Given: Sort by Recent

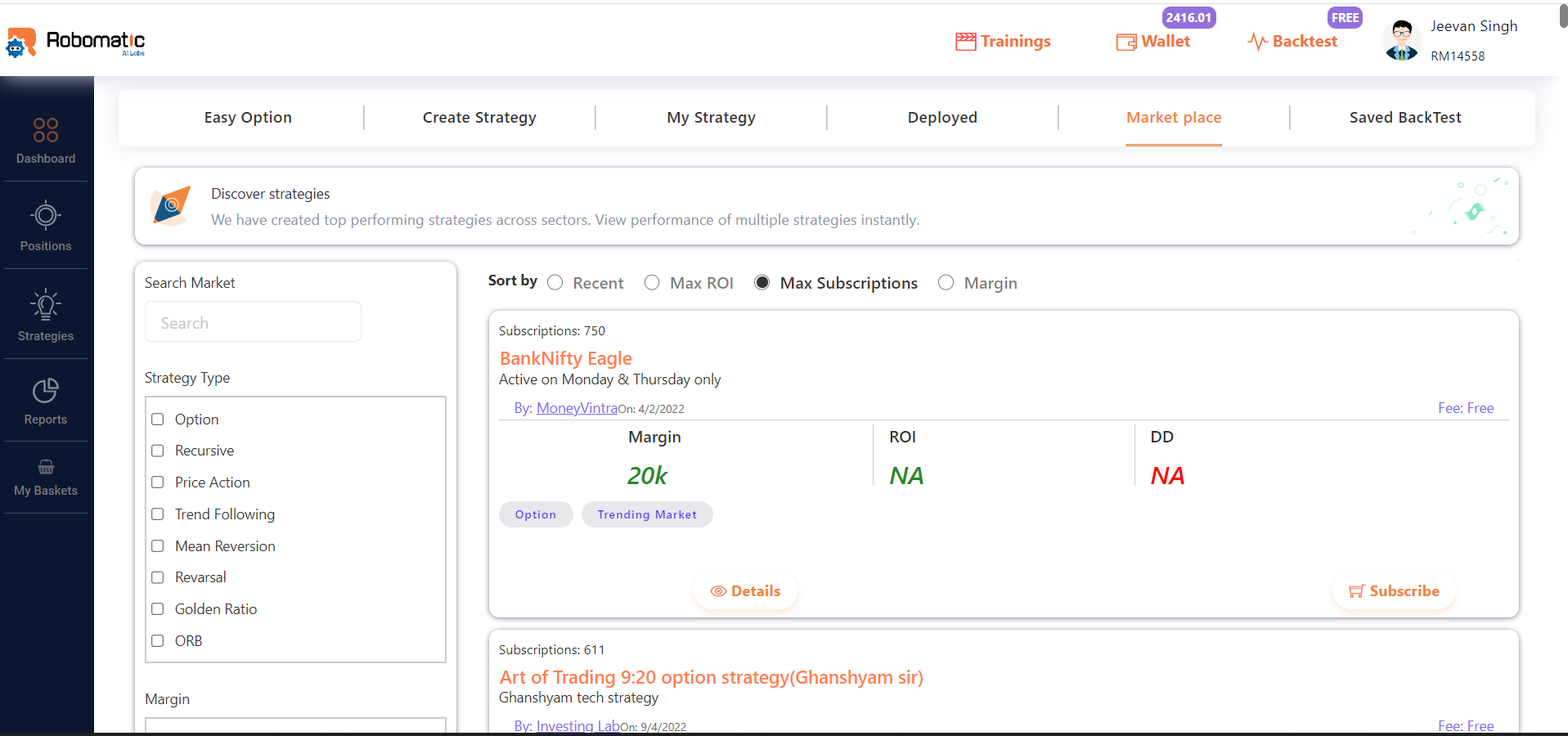Looking at the screenshot, I should (555, 283).
